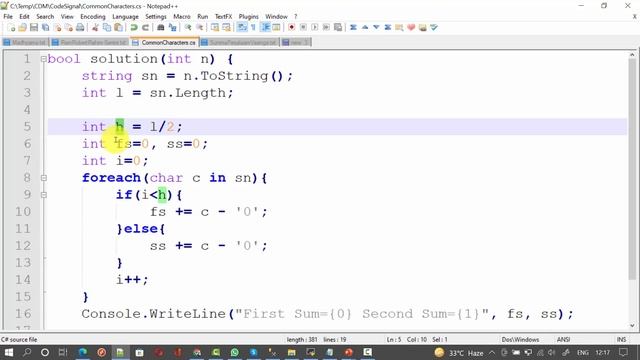Click the Close All toolbar icon
640x360 pixels.
(x=69, y=27)
